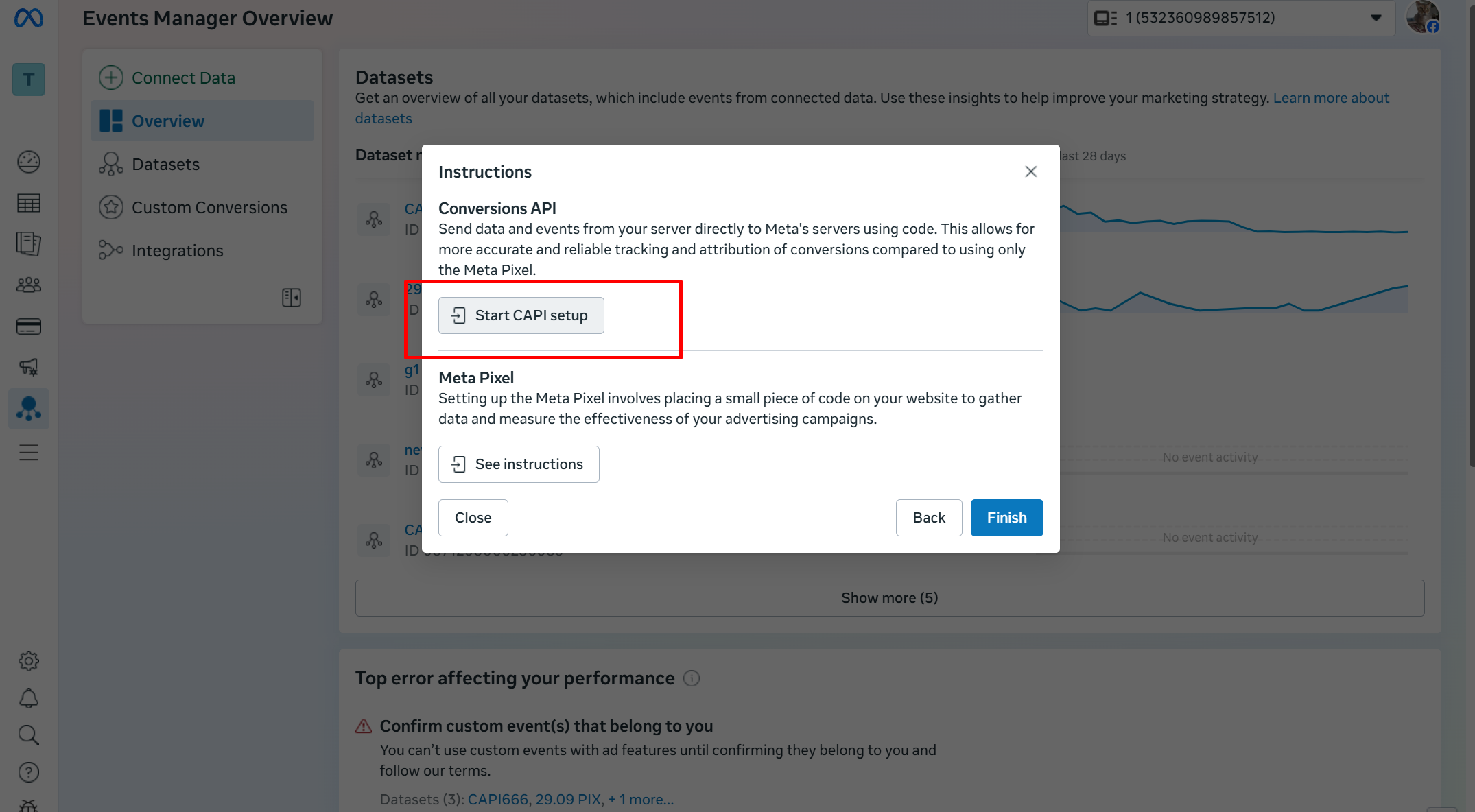The width and height of the screenshot is (1475, 812).
Task: Click the search magnifier icon in sidebar
Action: coord(29,735)
